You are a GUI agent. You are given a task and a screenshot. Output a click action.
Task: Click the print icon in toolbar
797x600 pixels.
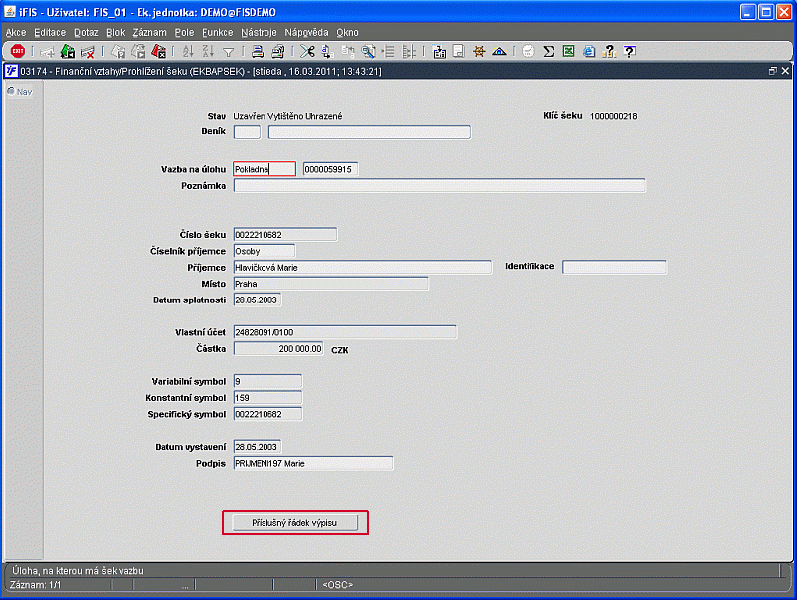[x=258, y=51]
